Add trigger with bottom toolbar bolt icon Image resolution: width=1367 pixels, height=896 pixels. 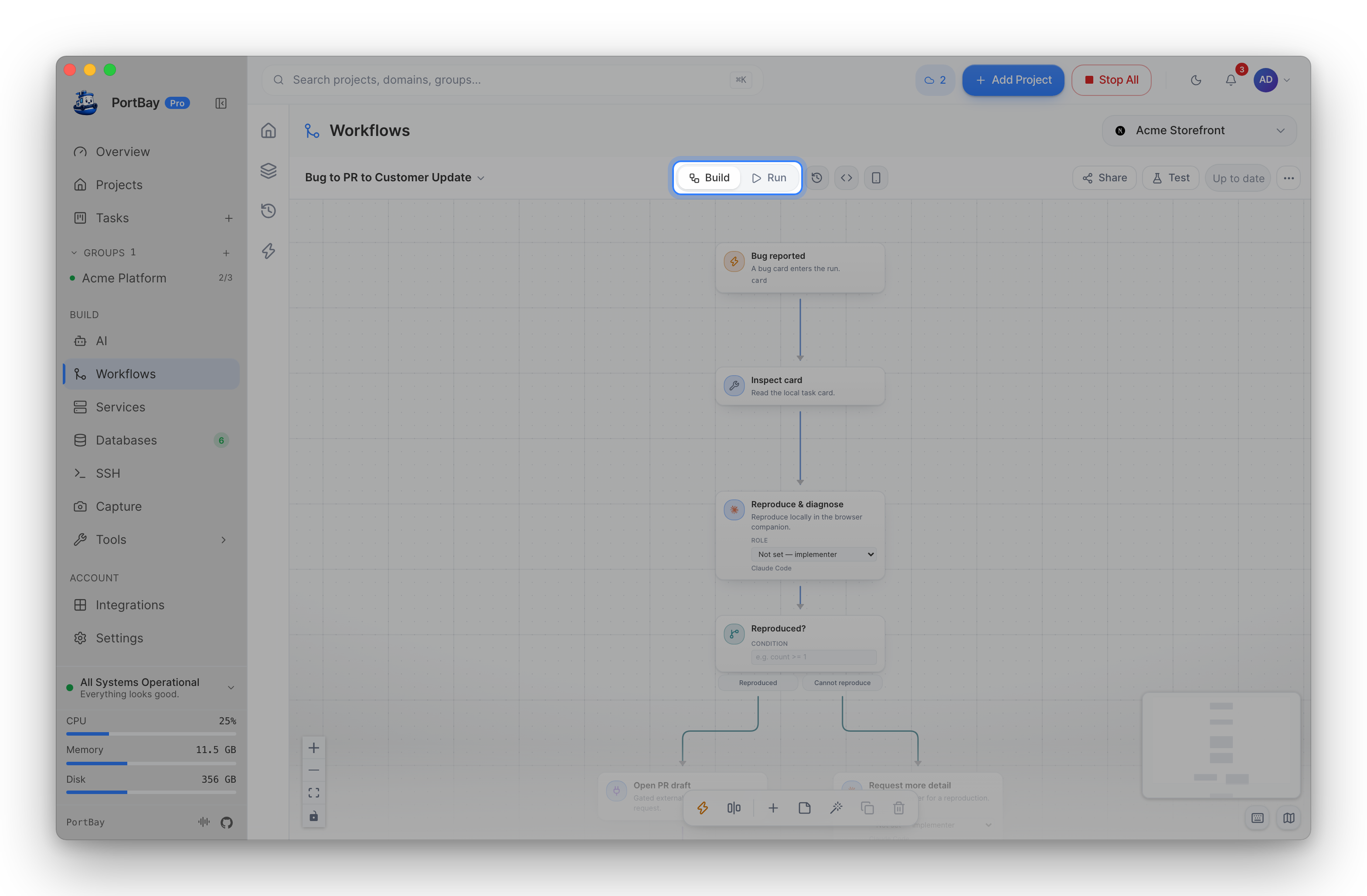tap(702, 808)
